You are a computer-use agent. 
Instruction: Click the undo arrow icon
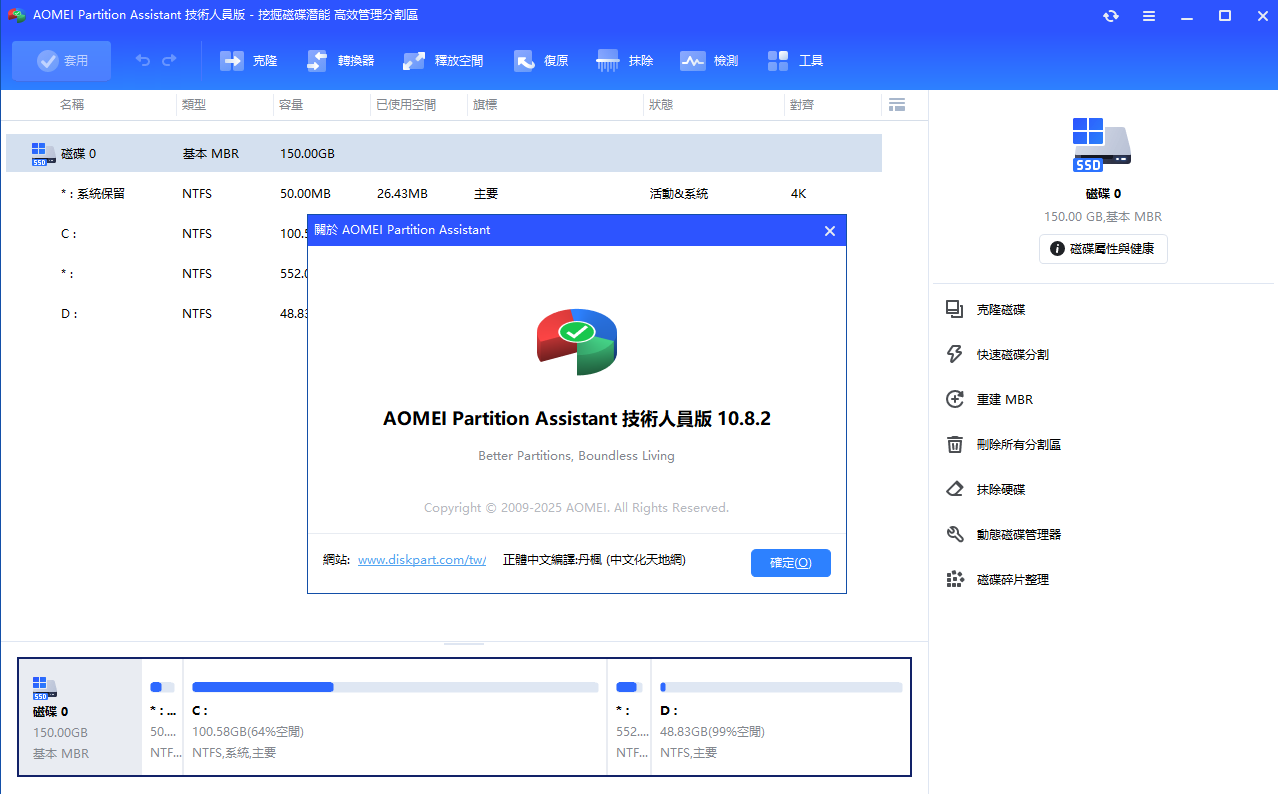(x=143, y=61)
